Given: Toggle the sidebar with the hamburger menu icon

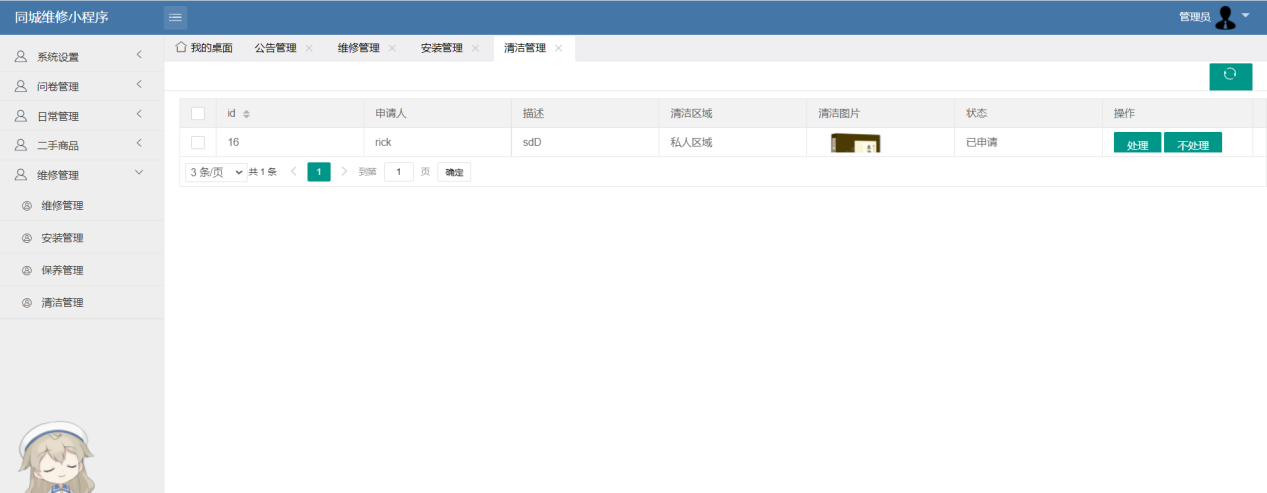Looking at the screenshot, I should coord(175,17).
